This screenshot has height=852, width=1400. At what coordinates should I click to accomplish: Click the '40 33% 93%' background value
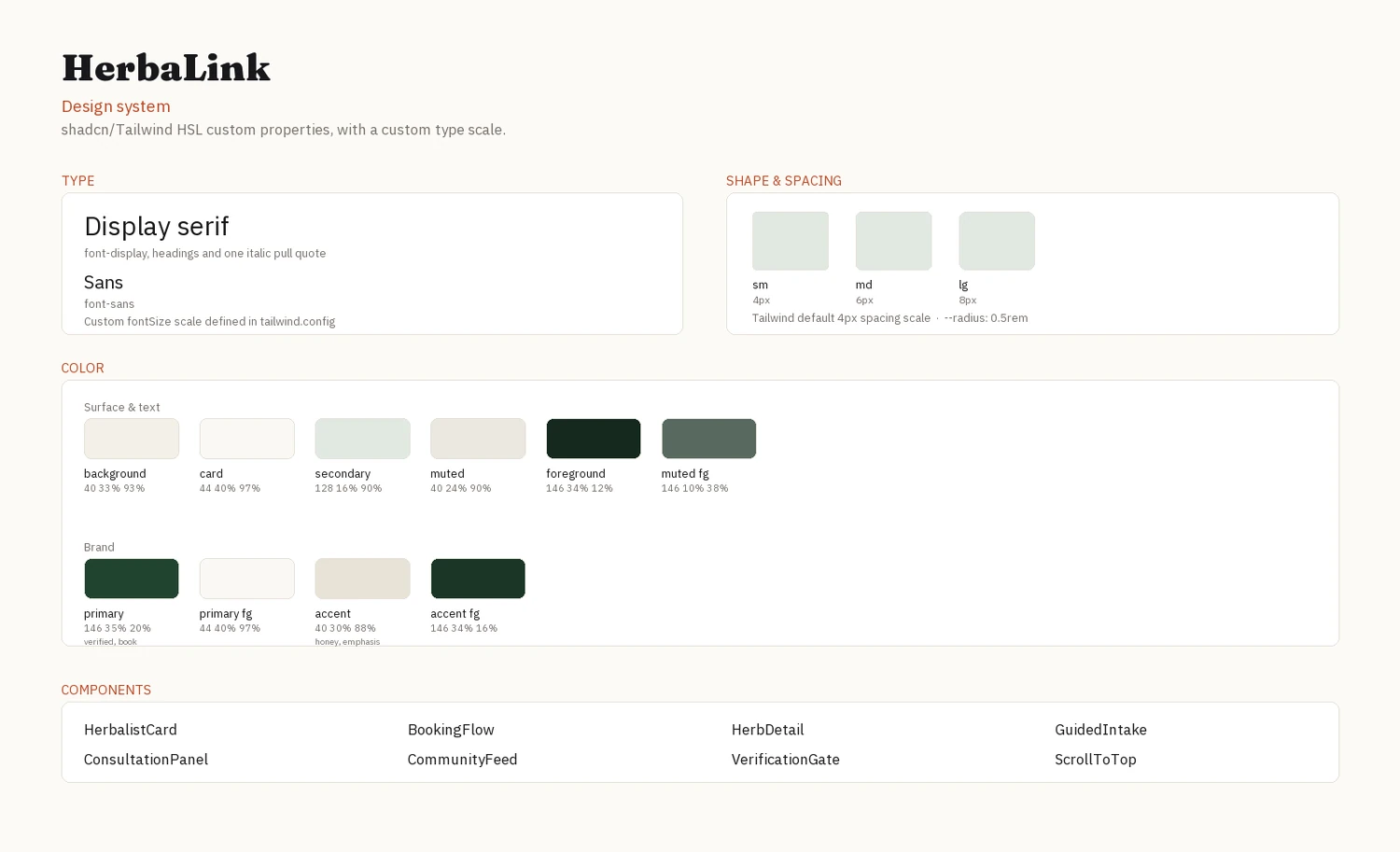point(114,489)
